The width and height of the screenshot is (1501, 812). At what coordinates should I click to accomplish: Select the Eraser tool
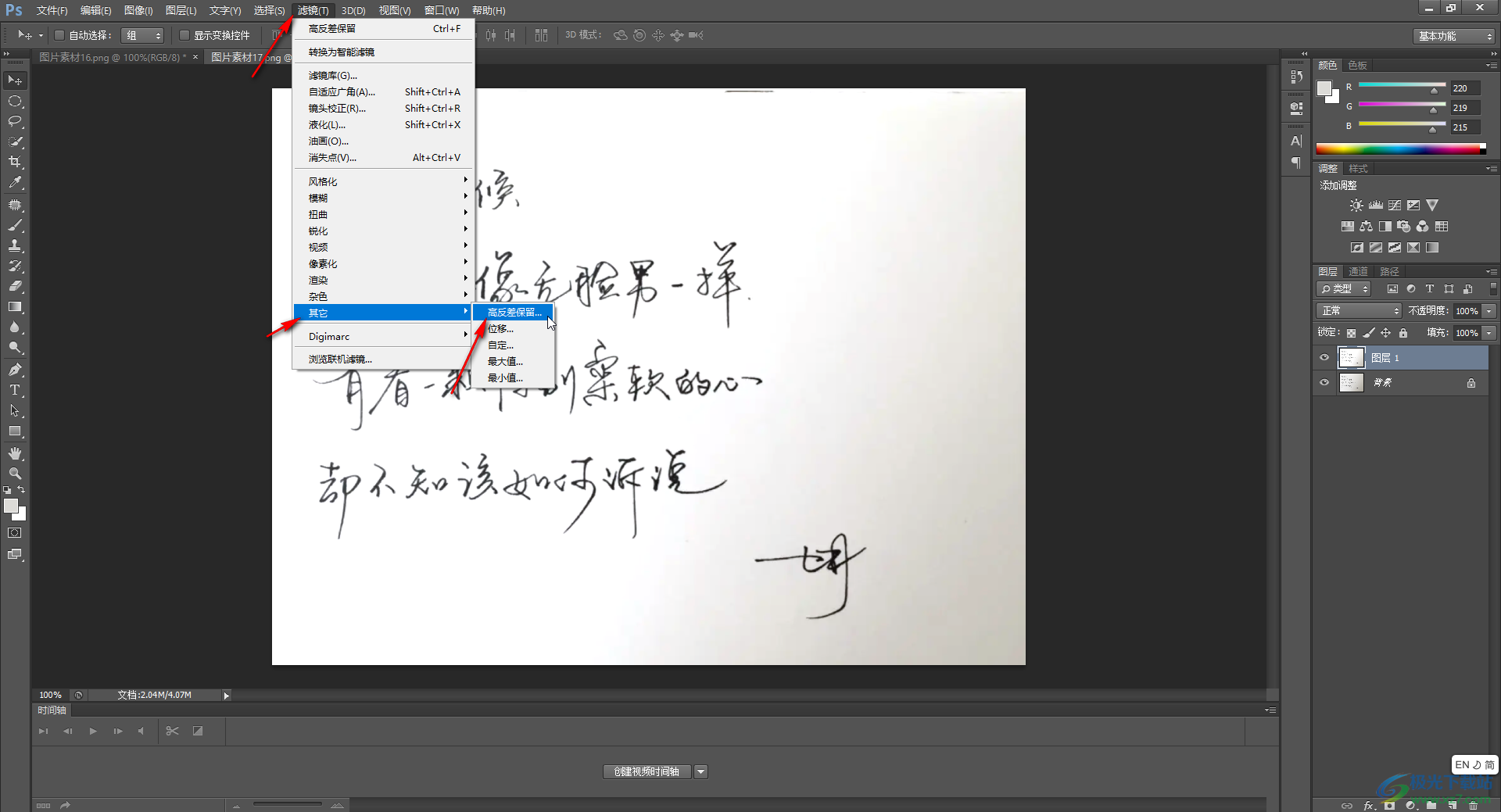[15, 286]
